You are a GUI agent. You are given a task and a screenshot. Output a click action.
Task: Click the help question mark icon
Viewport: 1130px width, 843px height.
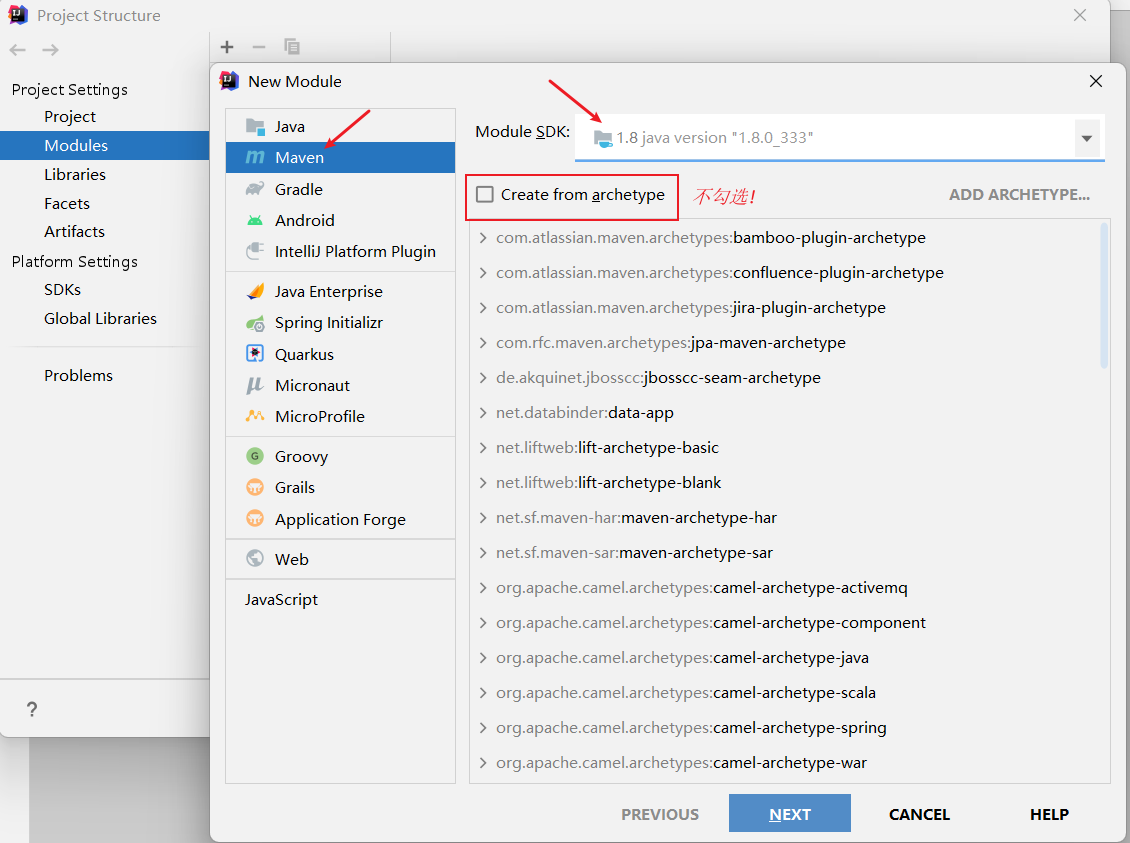click(32, 709)
